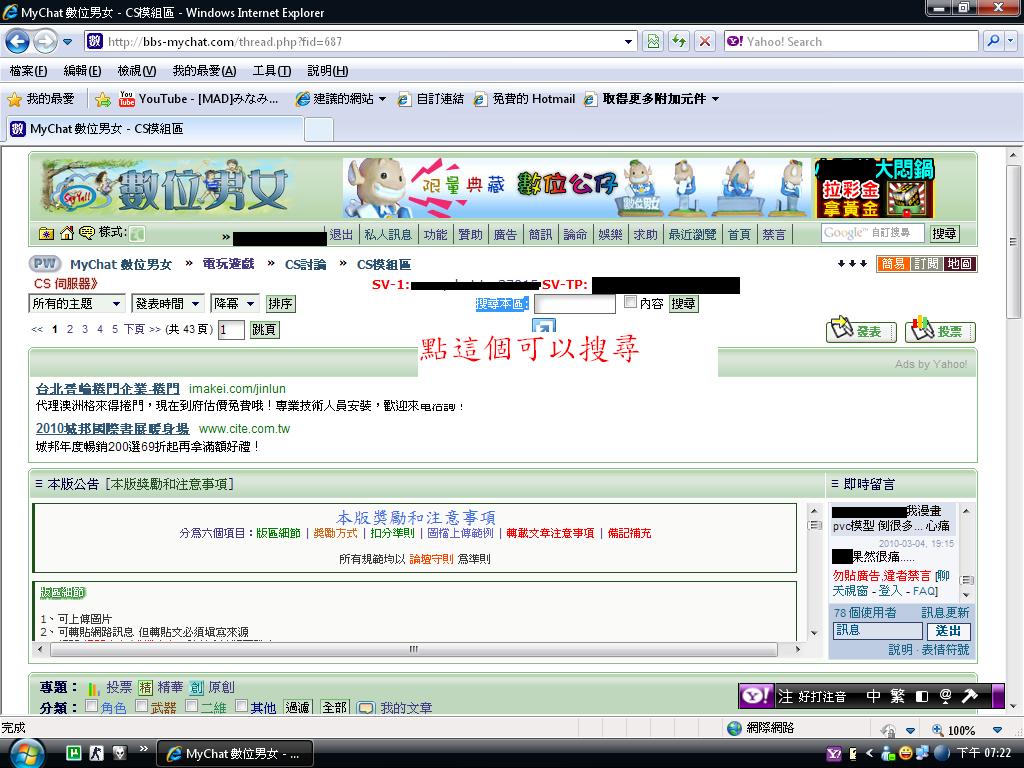Click the chat bubble icon in forum toolbar
Viewport: 1024px width, 768px height.
86,233
